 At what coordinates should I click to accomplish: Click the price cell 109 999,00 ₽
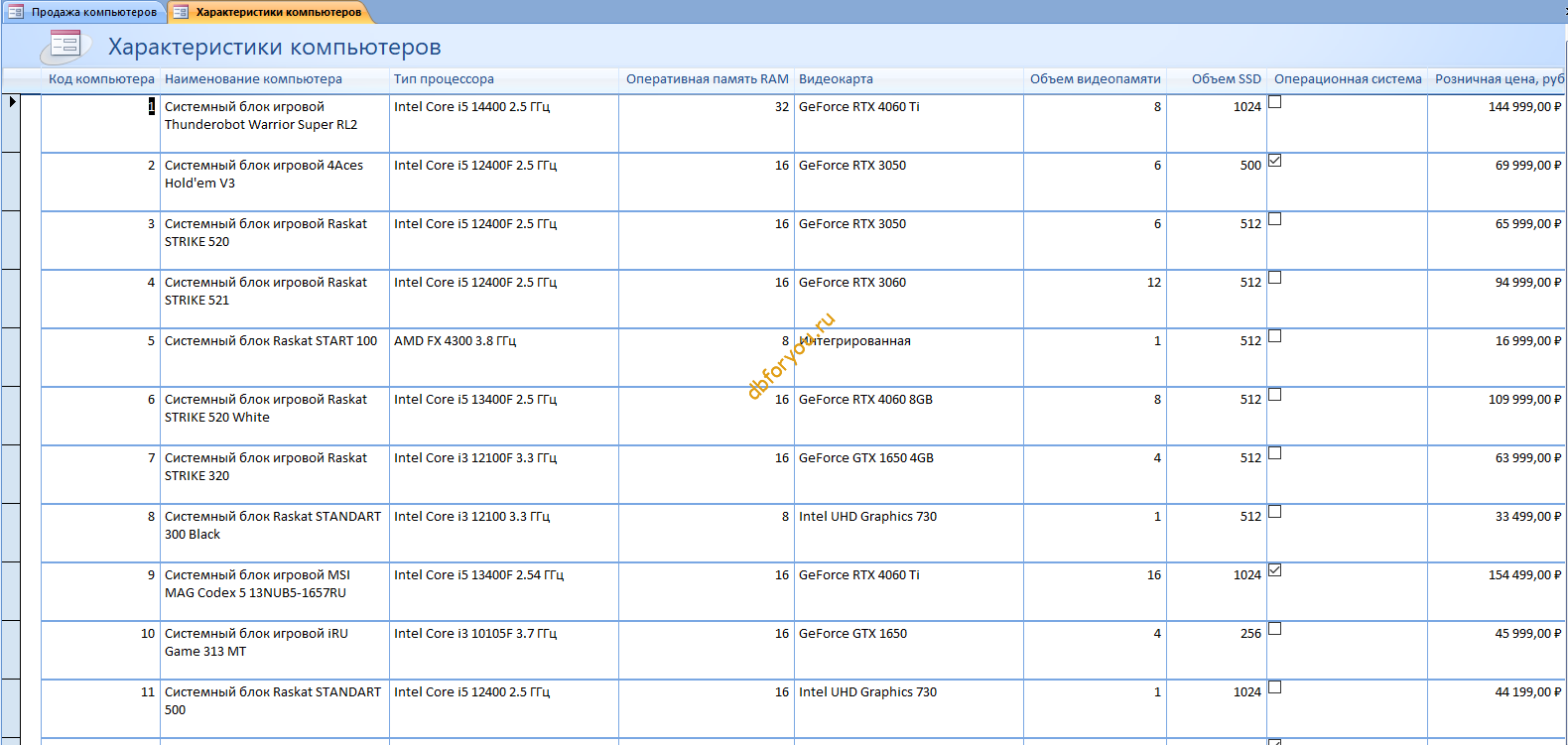point(1497,416)
